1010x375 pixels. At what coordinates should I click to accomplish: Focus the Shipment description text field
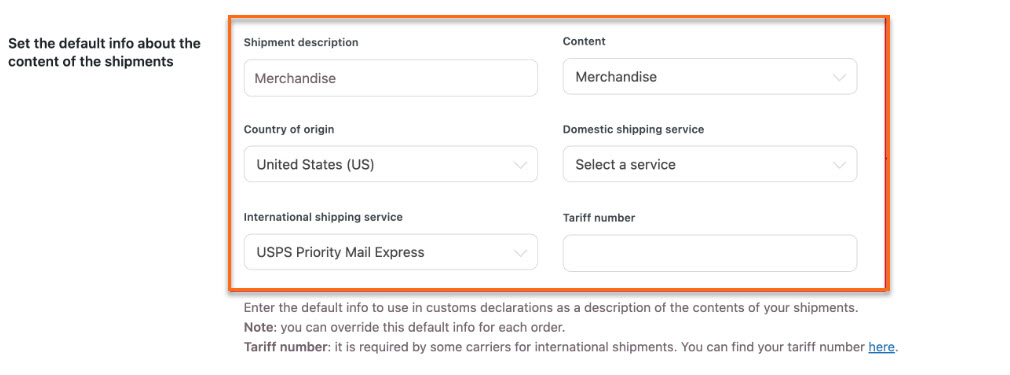(x=390, y=78)
